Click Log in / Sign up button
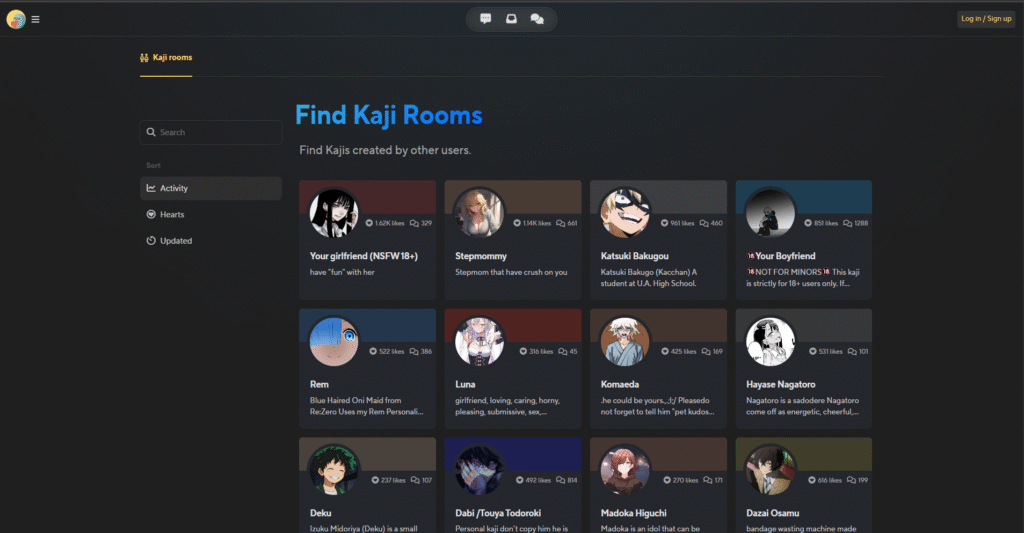 point(986,19)
